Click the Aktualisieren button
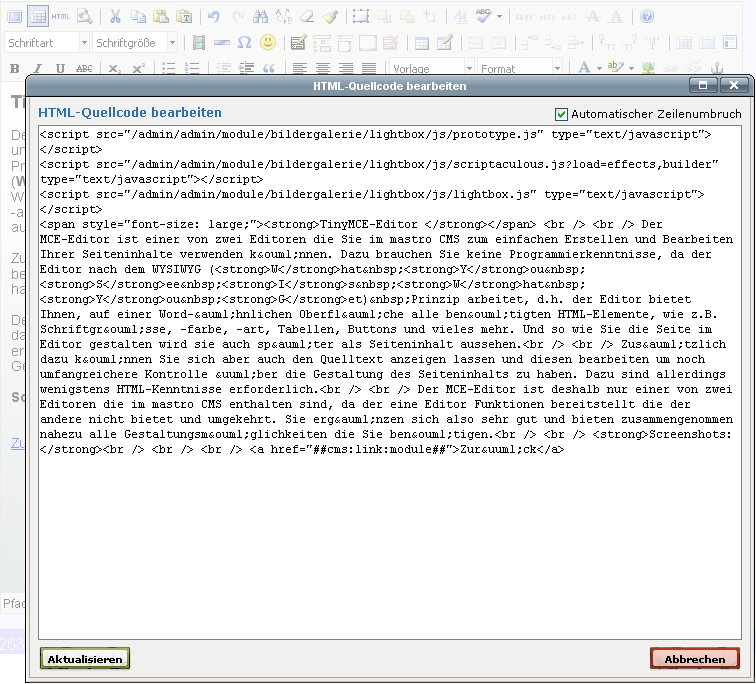Screen dimensions: 756x684 (85, 659)
